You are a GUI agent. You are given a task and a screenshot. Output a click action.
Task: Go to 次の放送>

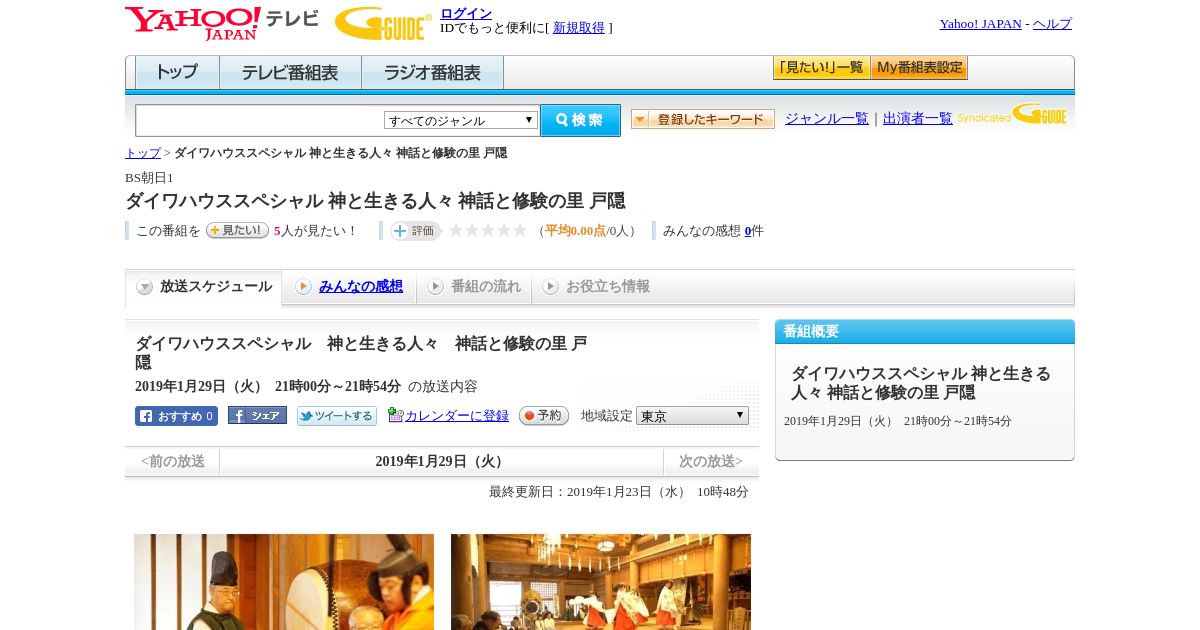coord(711,462)
